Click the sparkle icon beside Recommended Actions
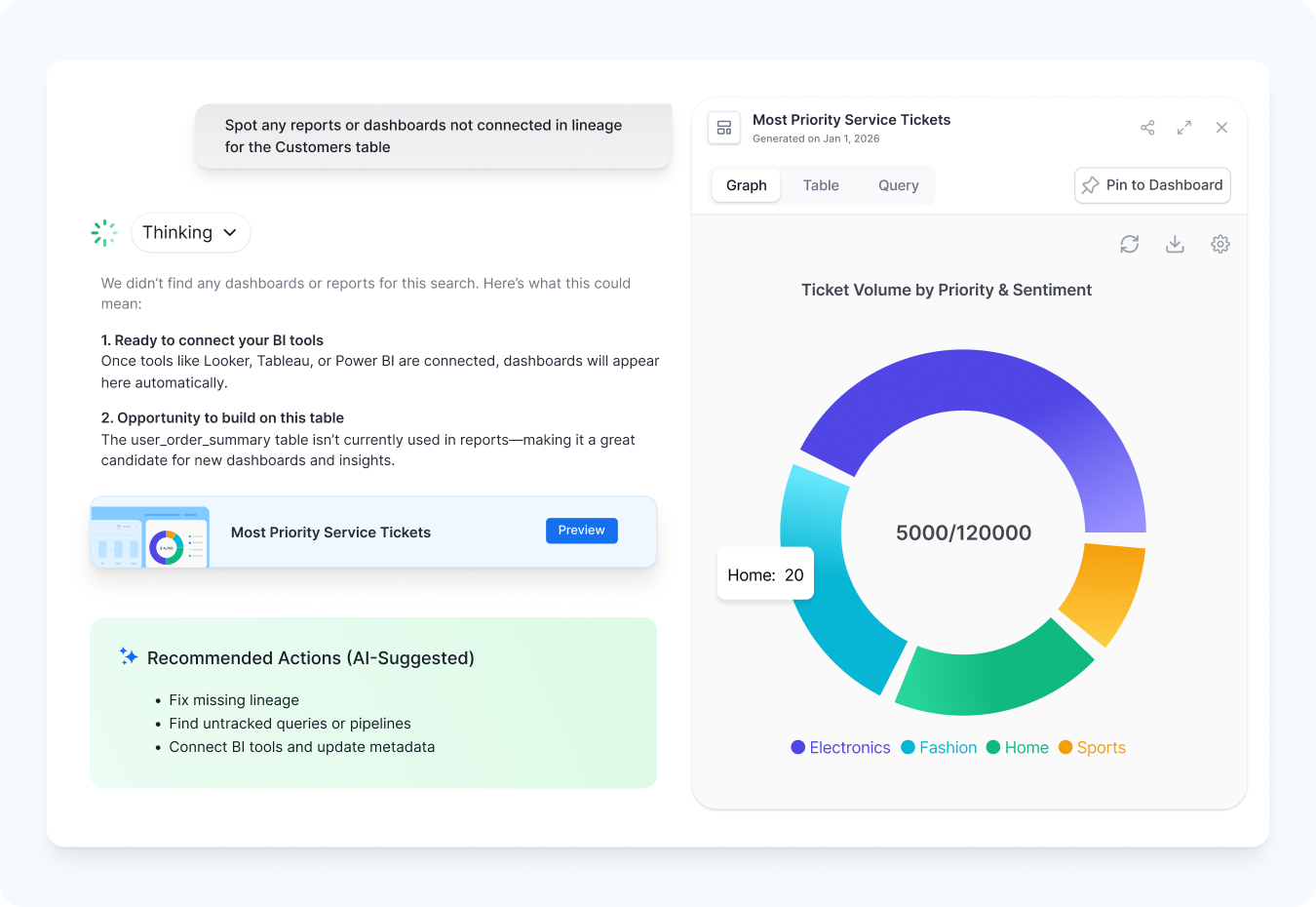The width and height of the screenshot is (1316, 907). [x=128, y=656]
